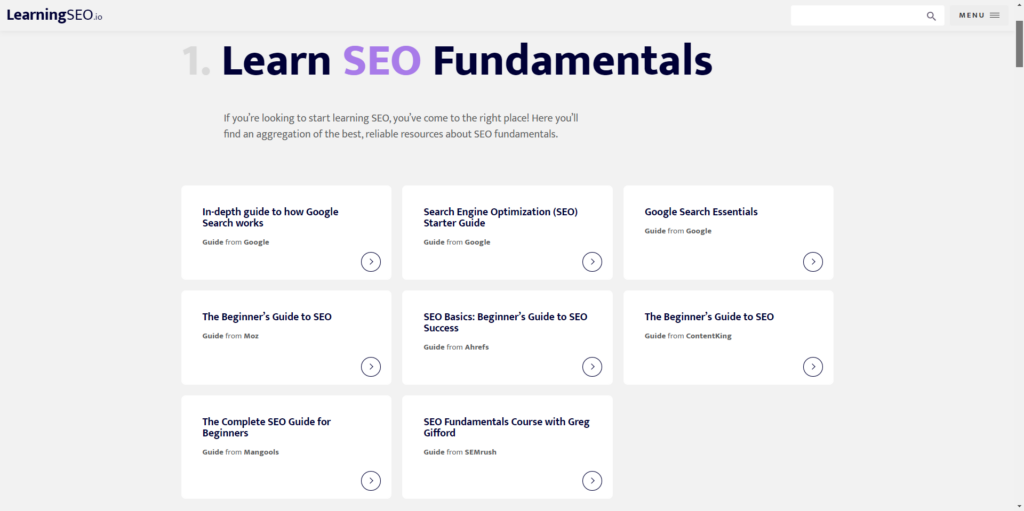1024x511 pixels.
Task: Click arrow icon on ContentKing guide card
Action: (813, 367)
